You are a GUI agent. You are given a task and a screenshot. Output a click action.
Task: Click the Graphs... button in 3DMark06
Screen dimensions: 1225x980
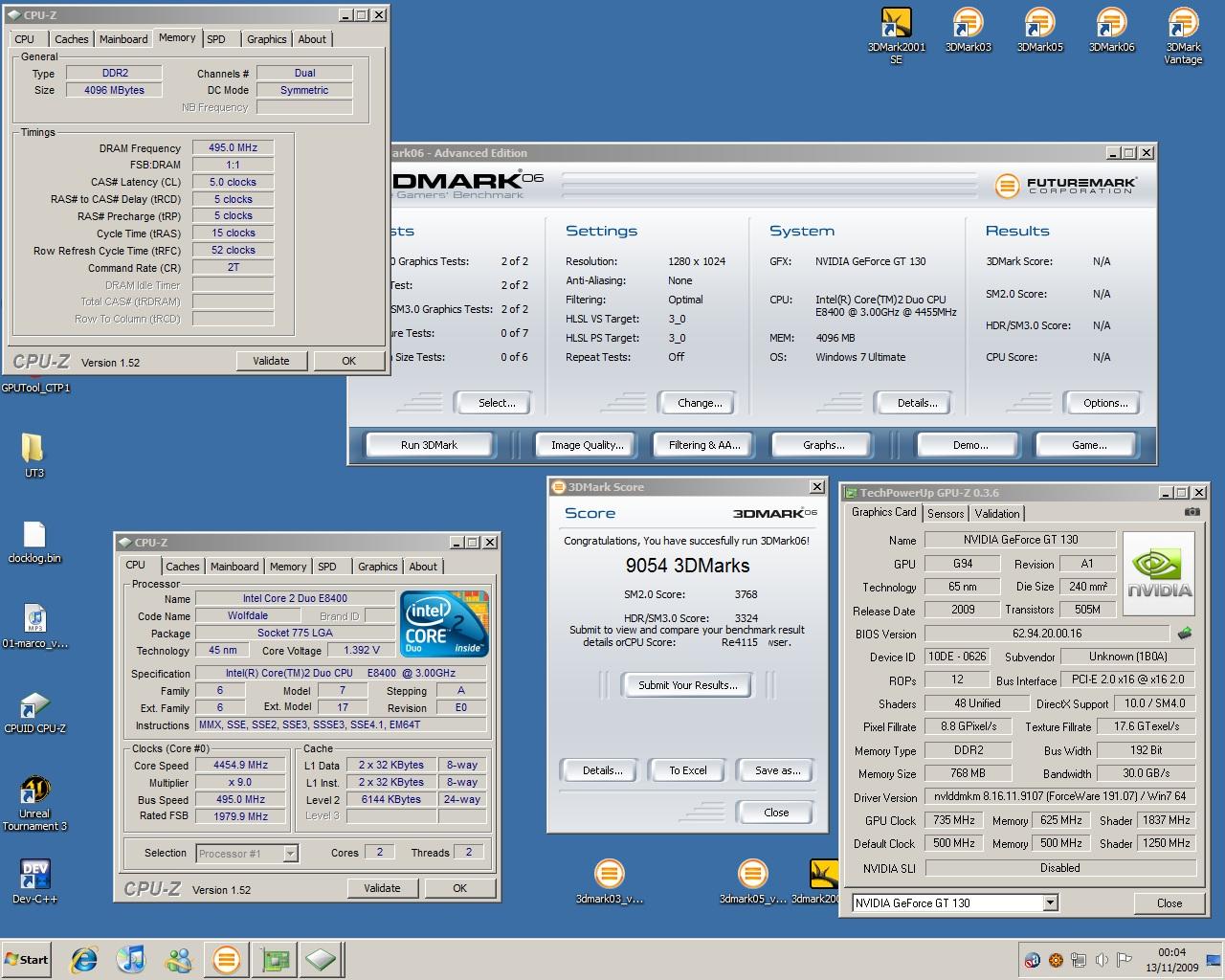coord(824,445)
